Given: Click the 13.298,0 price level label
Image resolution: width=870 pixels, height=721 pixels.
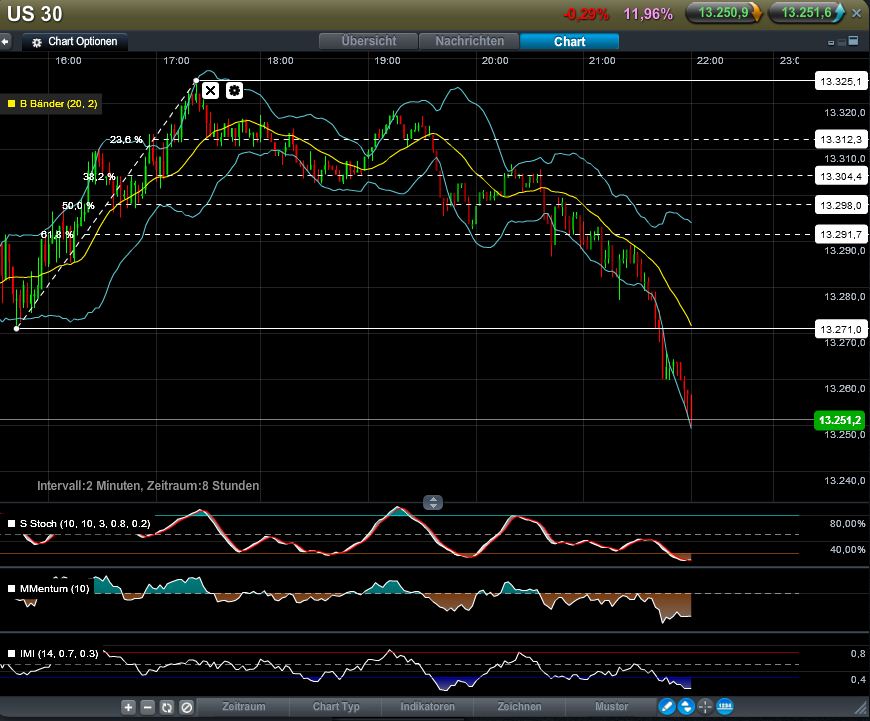Looking at the screenshot, I should [x=840, y=205].
